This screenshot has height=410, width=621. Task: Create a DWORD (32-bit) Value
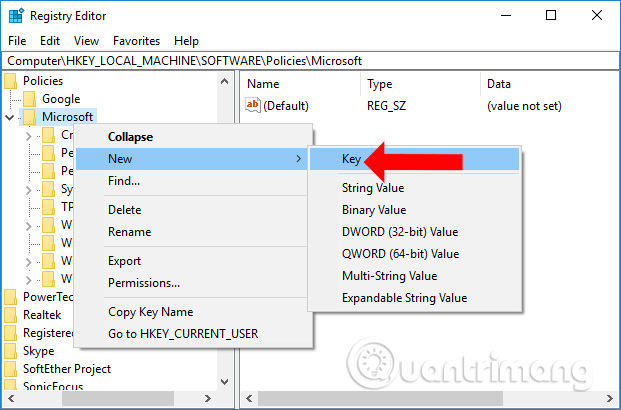click(400, 232)
